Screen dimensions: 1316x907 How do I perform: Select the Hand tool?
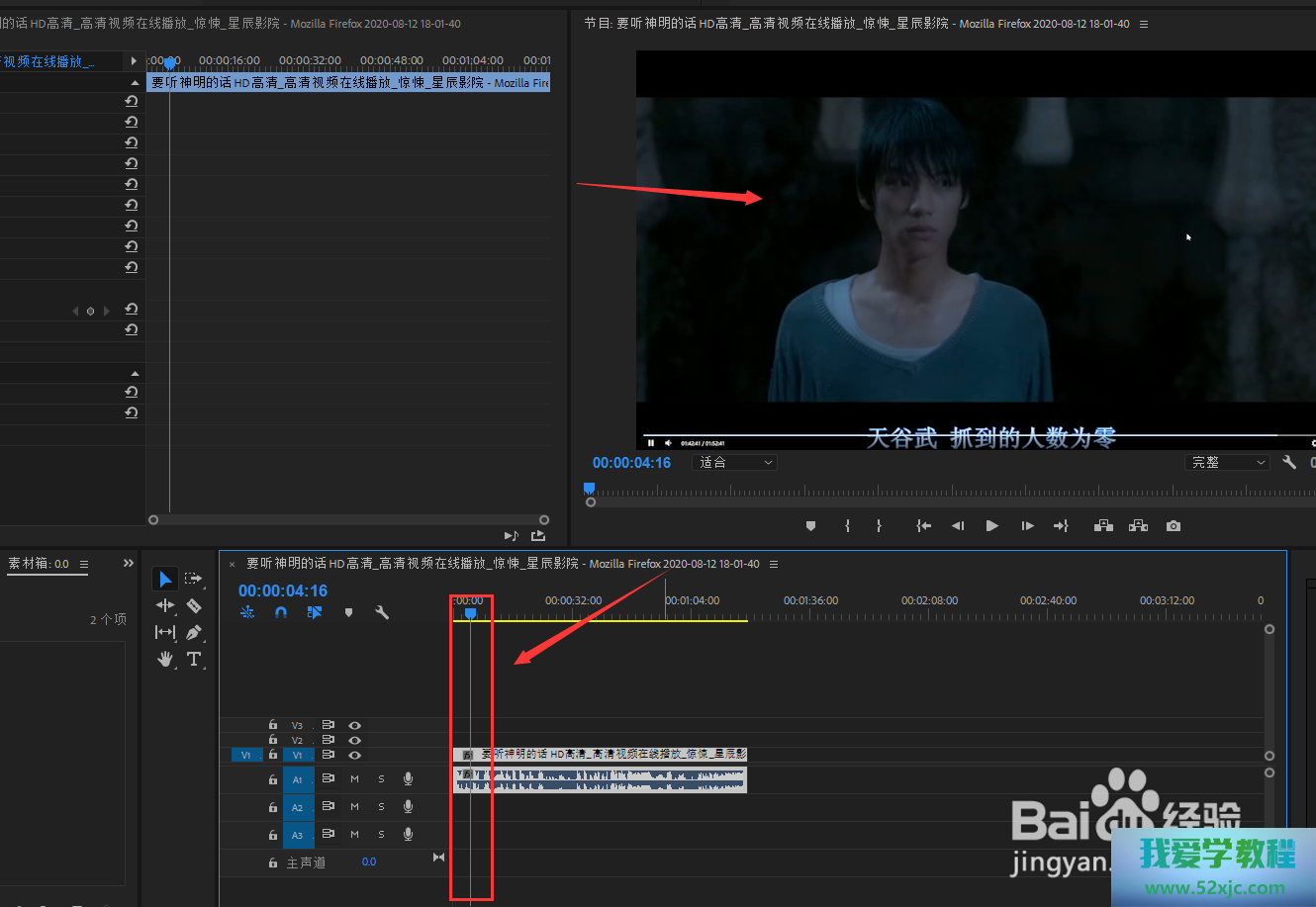click(x=165, y=659)
